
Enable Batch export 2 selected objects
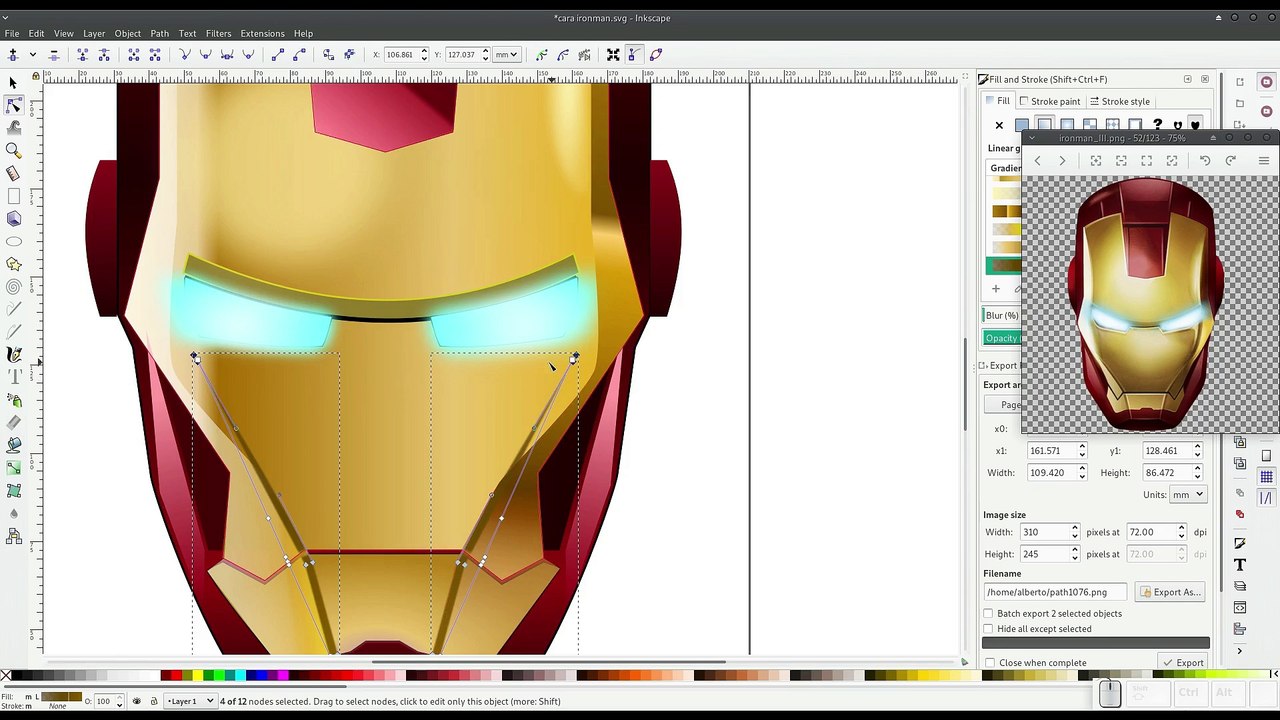coord(988,613)
